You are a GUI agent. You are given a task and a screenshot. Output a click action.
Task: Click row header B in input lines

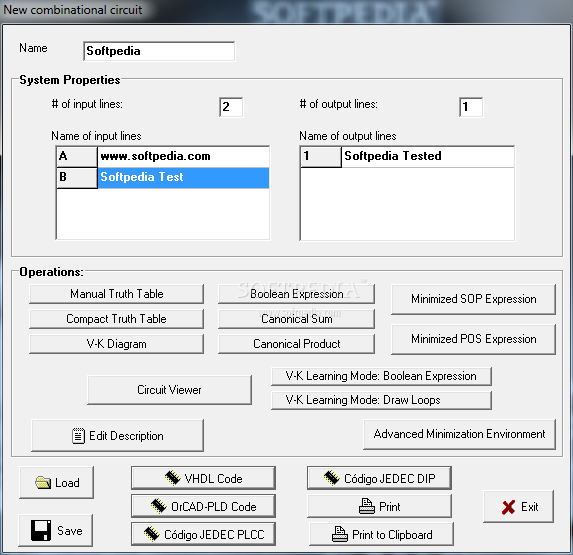point(77,178)
